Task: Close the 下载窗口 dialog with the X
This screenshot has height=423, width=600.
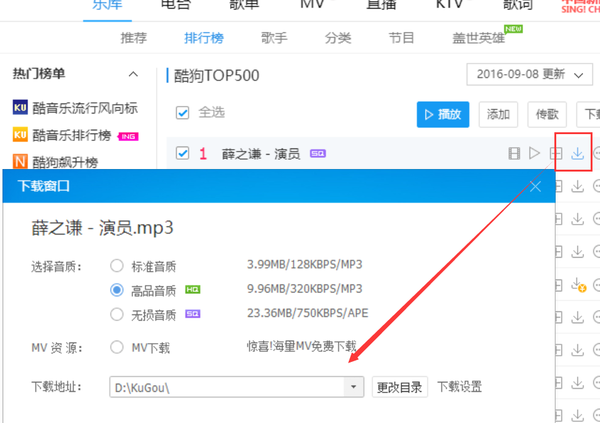Action: click(x=535, y=186)
